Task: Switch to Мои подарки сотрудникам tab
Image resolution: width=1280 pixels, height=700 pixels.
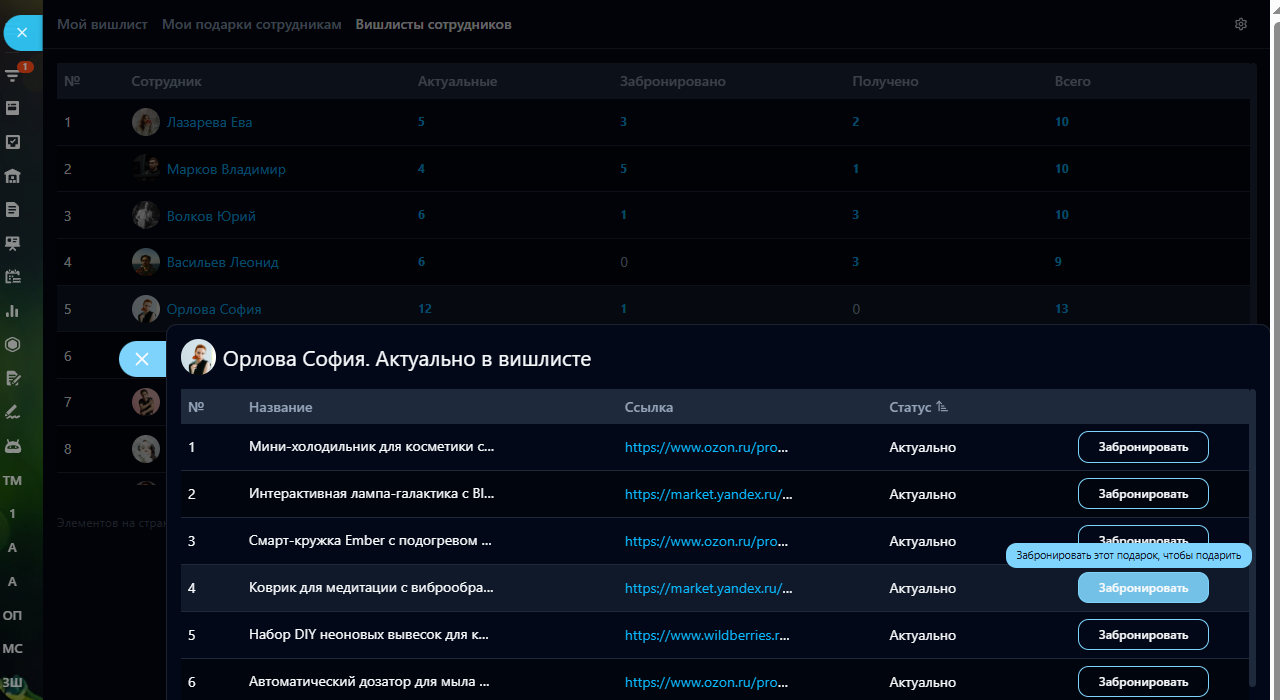Action: tap(251, 24)
